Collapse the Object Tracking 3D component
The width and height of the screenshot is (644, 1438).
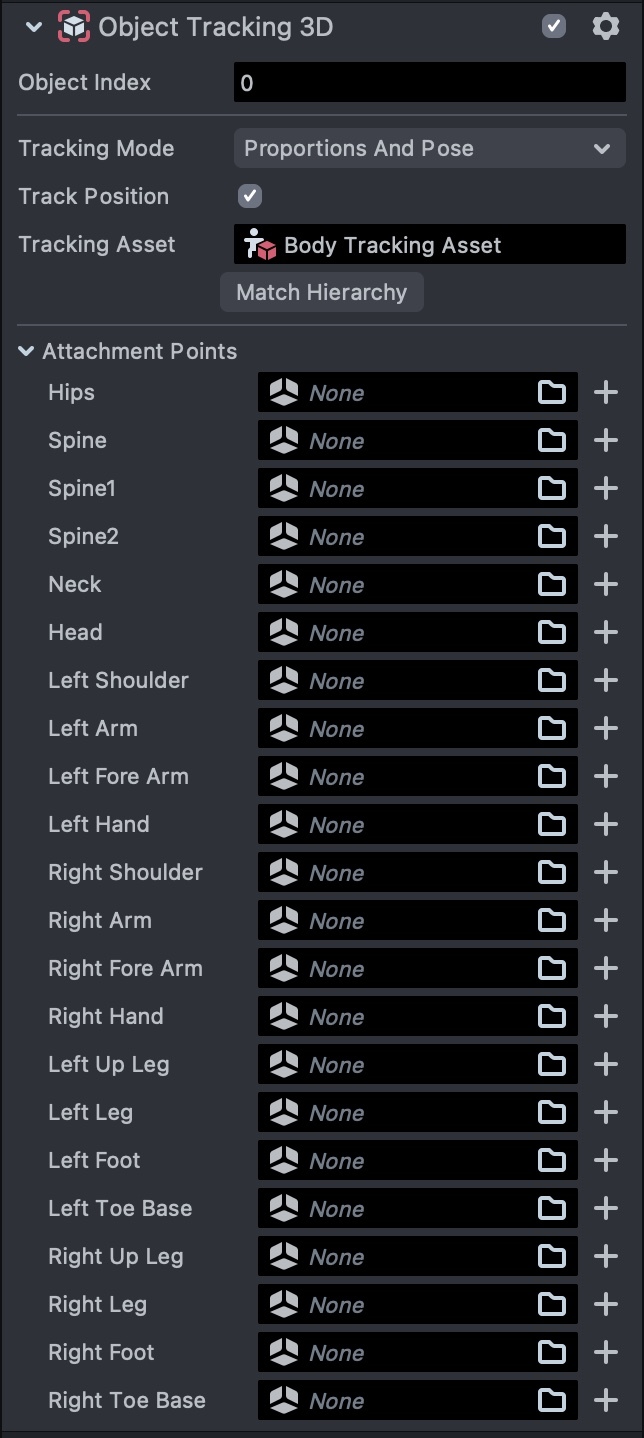pos(35,27)
